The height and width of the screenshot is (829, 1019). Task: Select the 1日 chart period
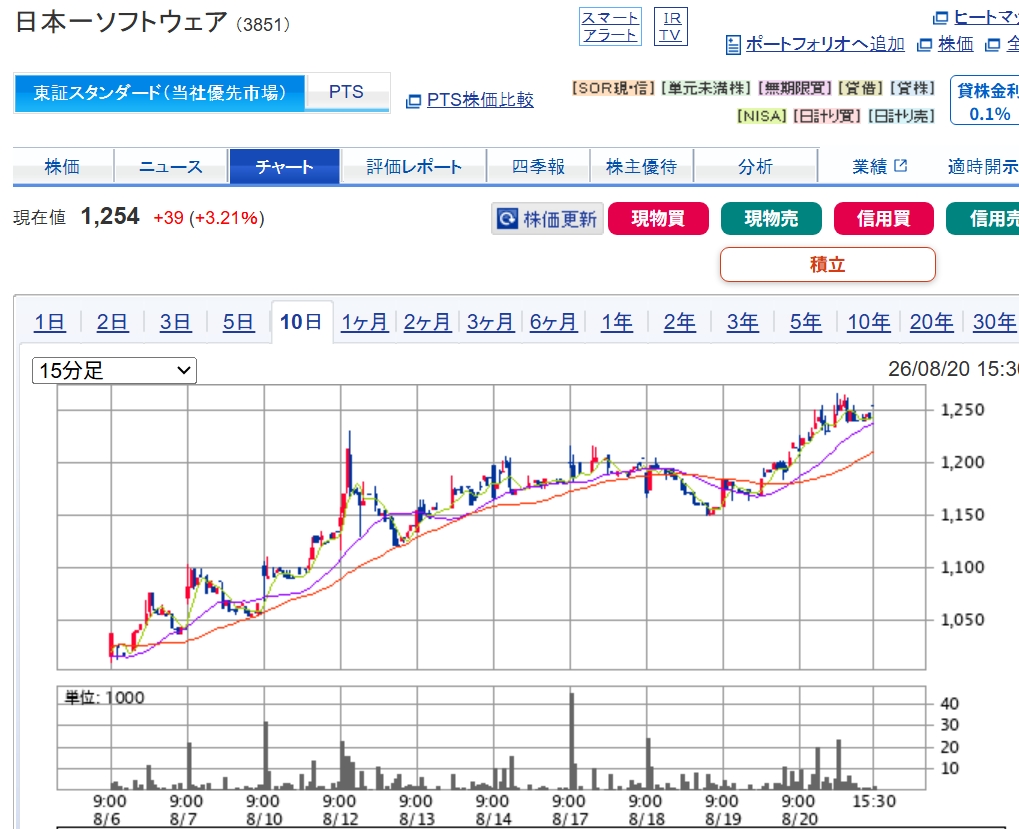49,322
